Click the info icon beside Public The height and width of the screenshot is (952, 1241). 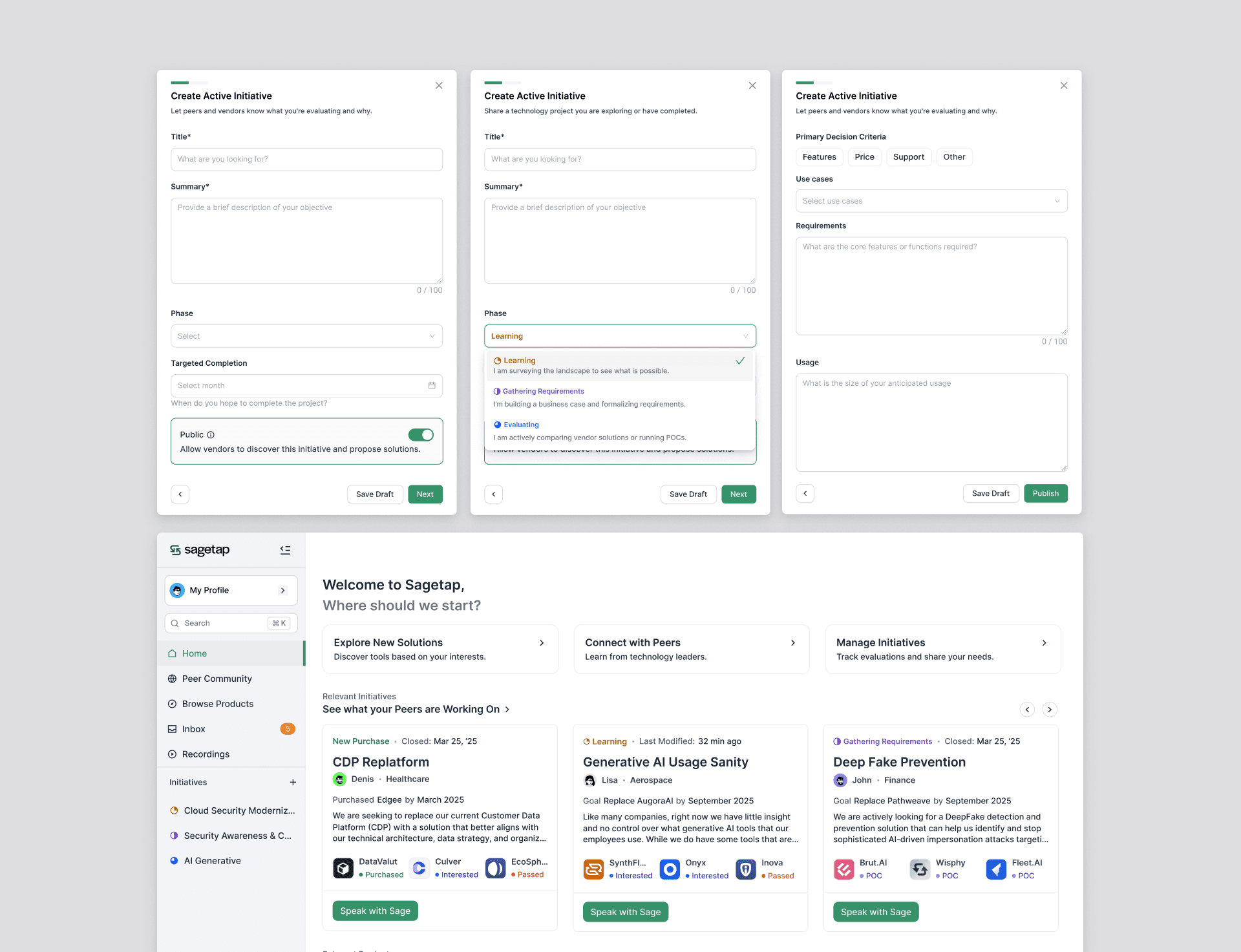pyautogui.click(x=211, y=435)
